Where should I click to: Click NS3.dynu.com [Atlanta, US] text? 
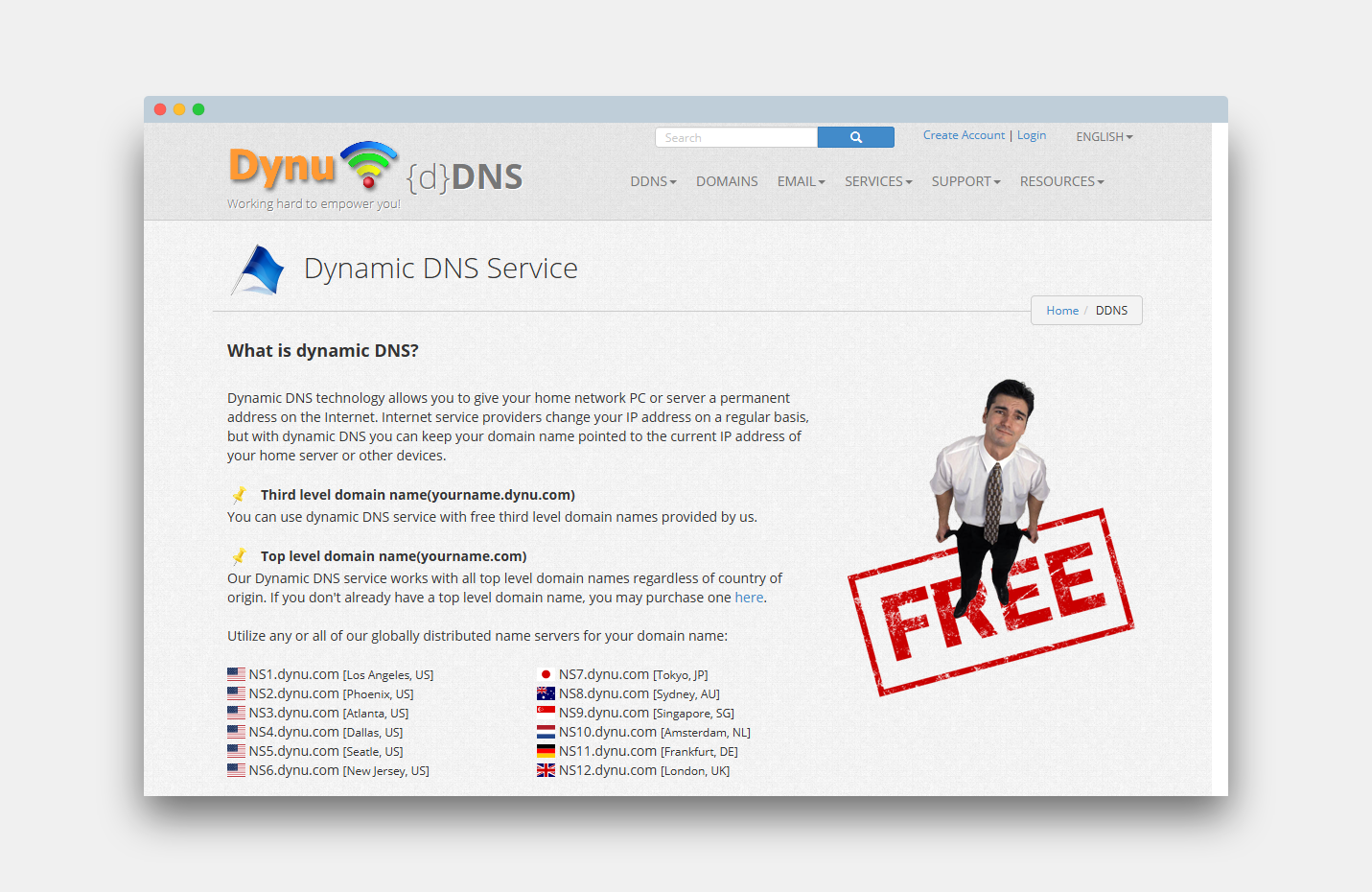point(329,713)
